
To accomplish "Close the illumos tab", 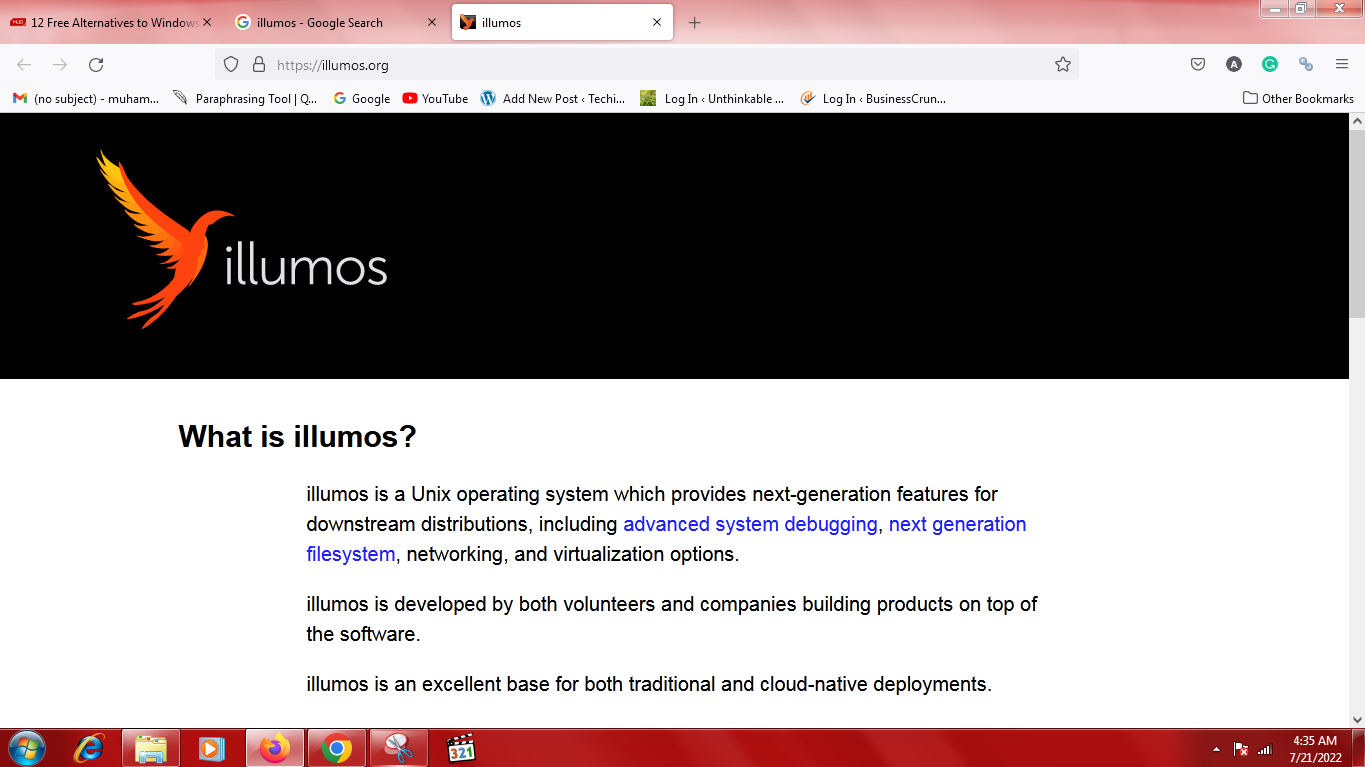I will [657, 23].
